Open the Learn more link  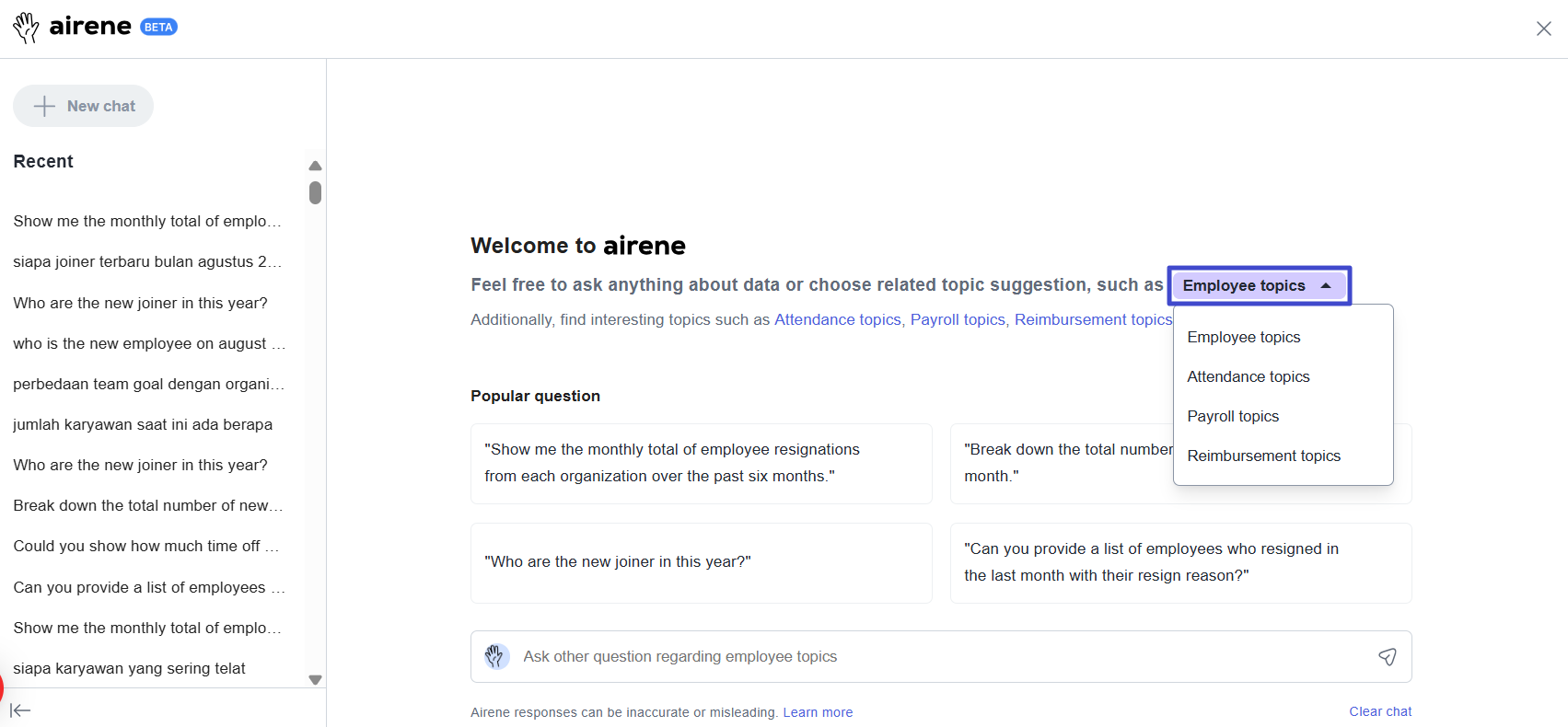point(817,712)
